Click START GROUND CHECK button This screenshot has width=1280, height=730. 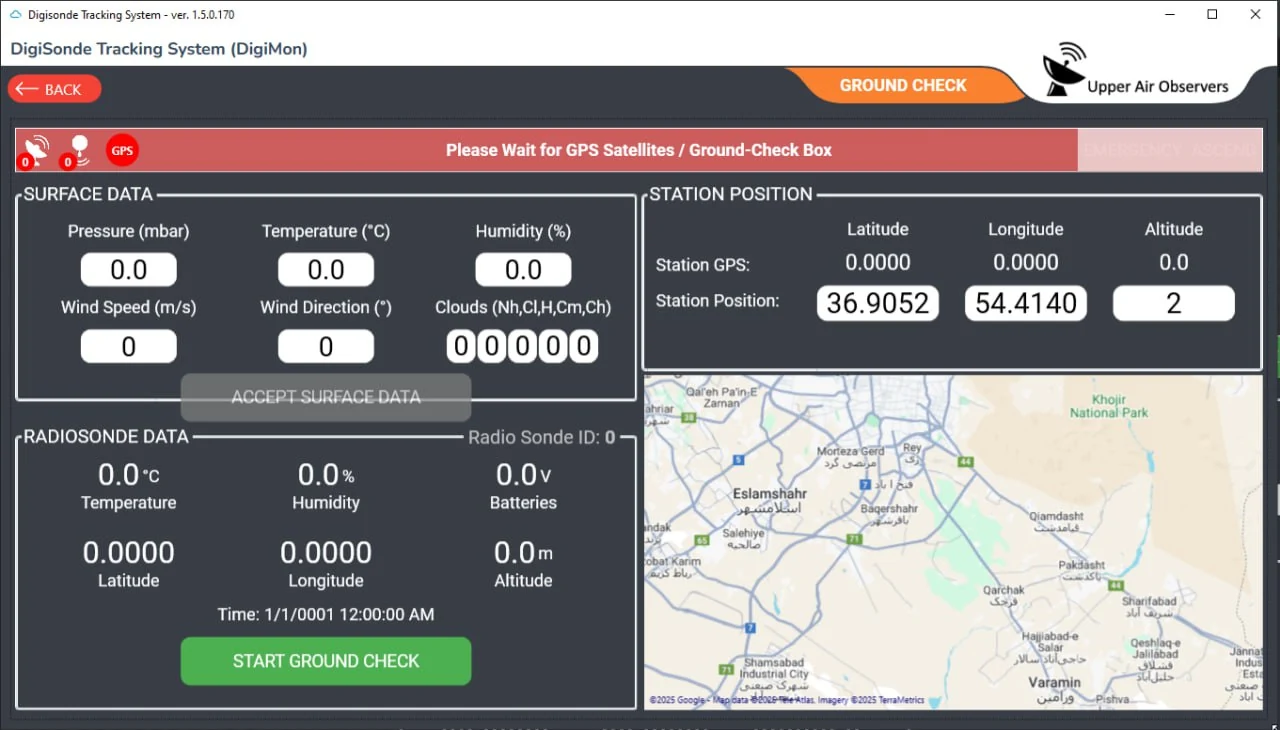326,661
